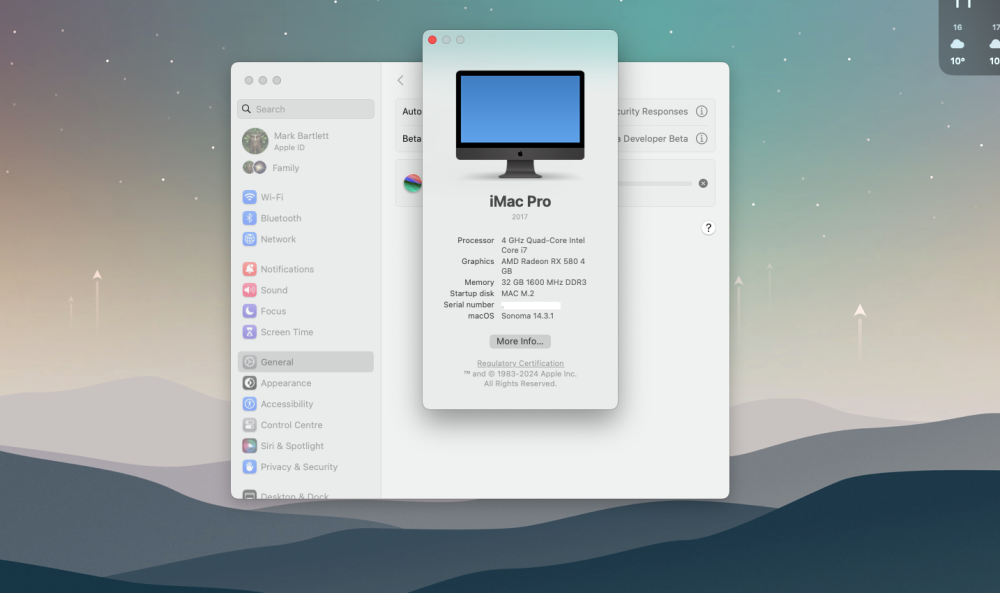Click info icon next to Developer Beta

point(702,138)
